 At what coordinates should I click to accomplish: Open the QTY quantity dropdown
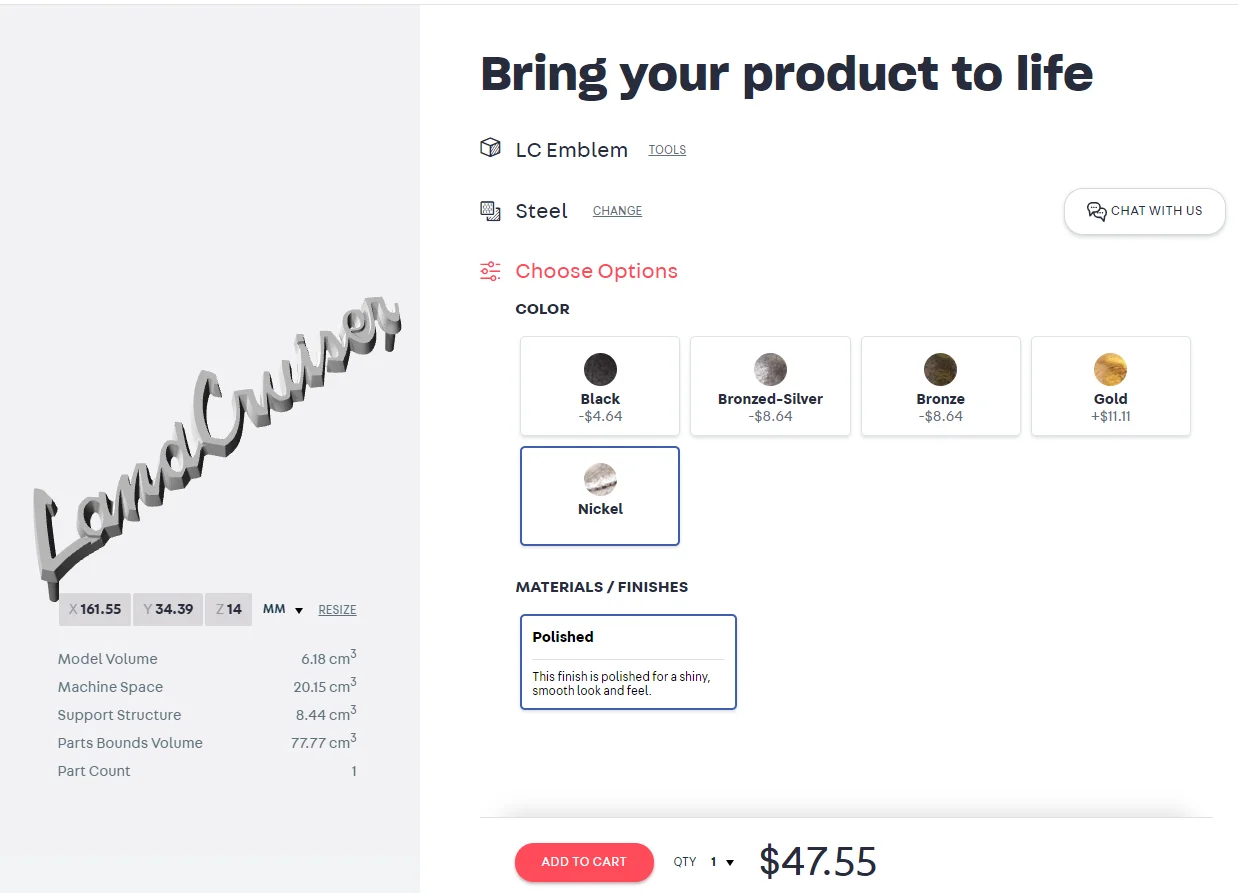click(722, 862)
